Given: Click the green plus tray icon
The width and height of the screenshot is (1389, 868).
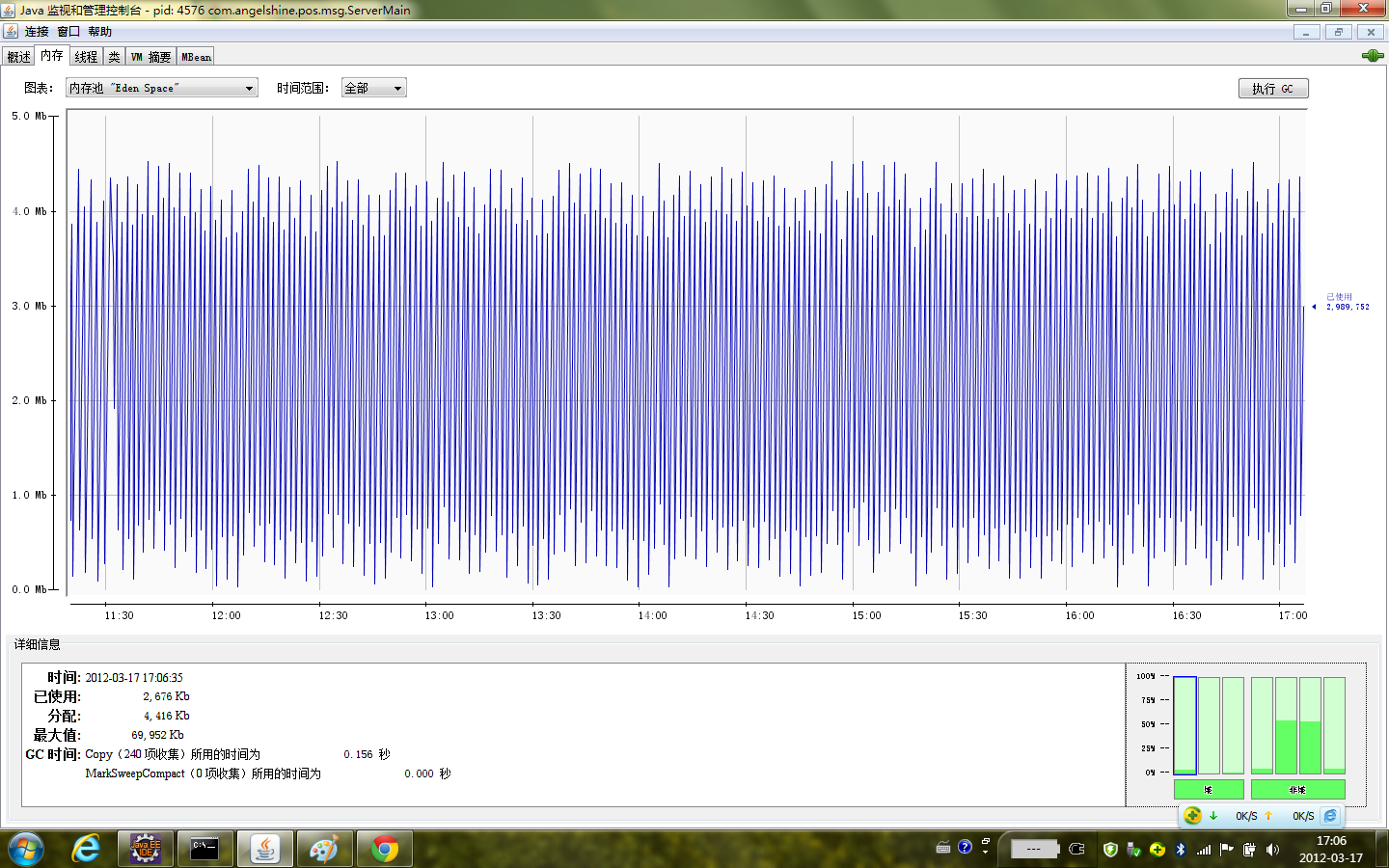Looking at the screenshot, I should [1157, 850].
